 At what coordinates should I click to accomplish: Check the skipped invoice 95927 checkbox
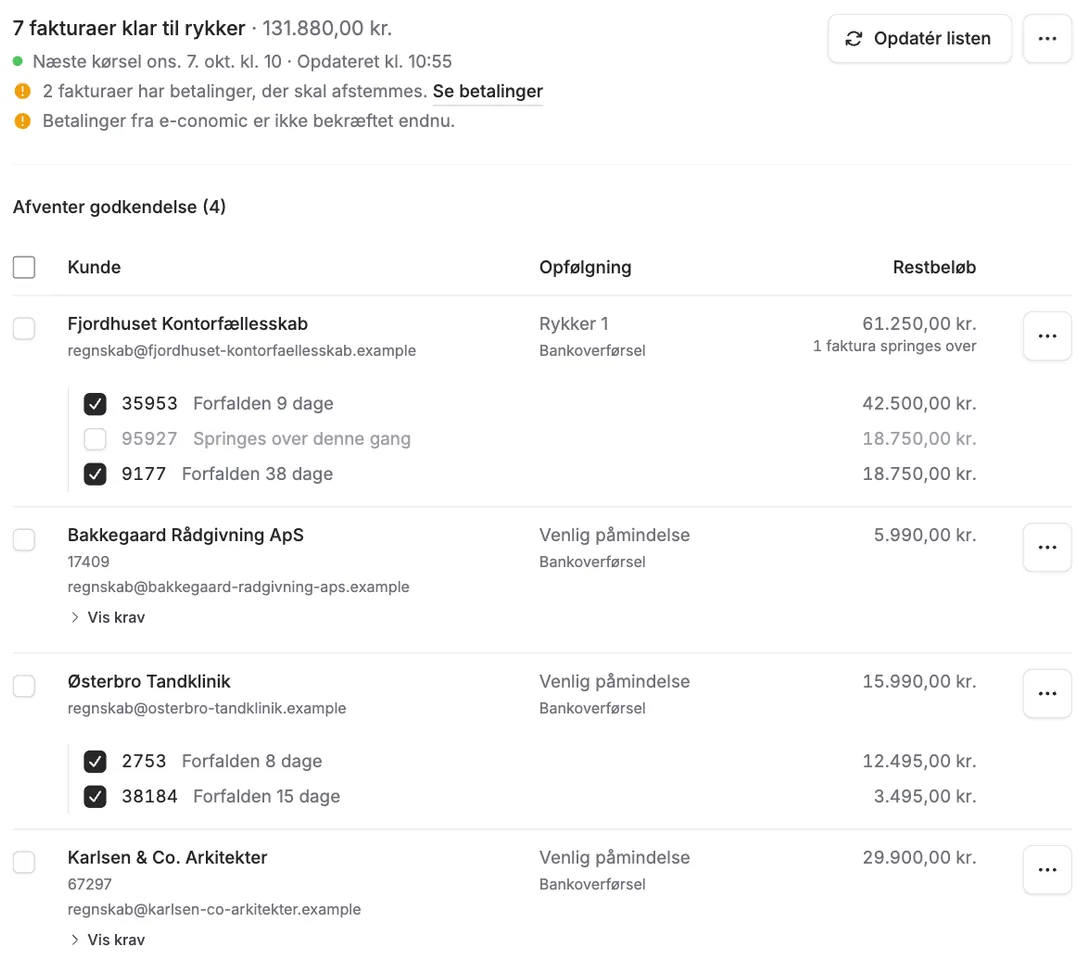point(95,439)
